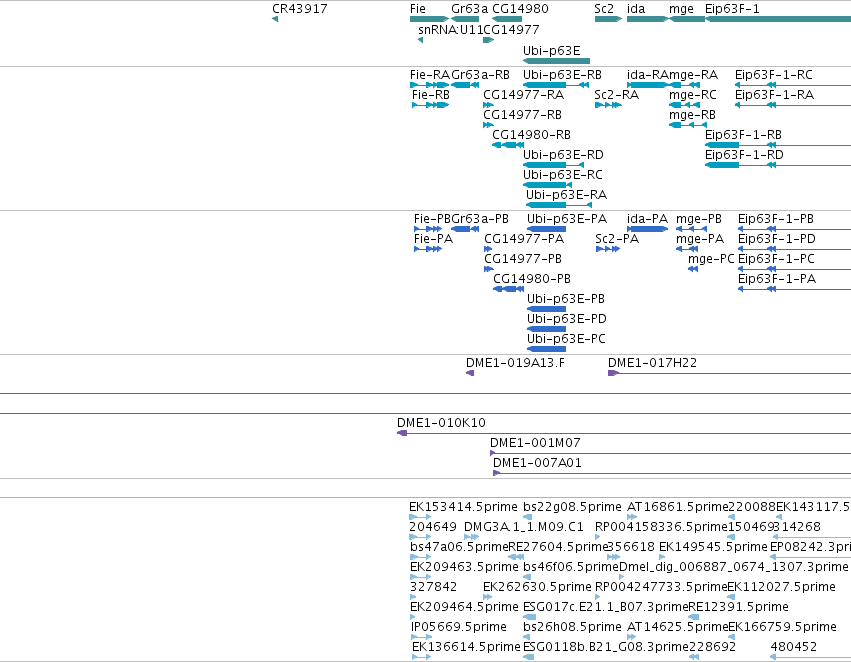Select EST bs26h08.5prime
Screen dimensions: 851x662
point(528,638)
